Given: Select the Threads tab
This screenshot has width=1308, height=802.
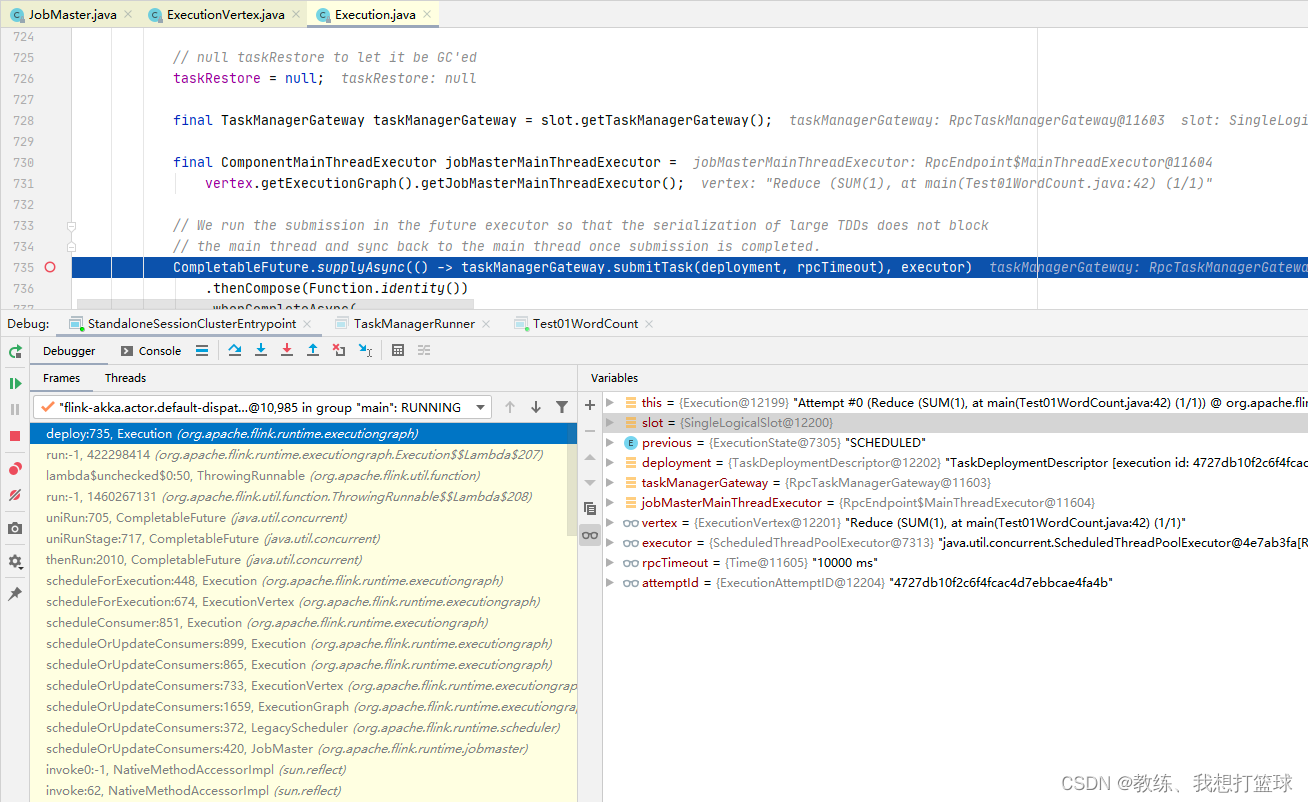Looking at the screenshot, I should pos(125,378).
